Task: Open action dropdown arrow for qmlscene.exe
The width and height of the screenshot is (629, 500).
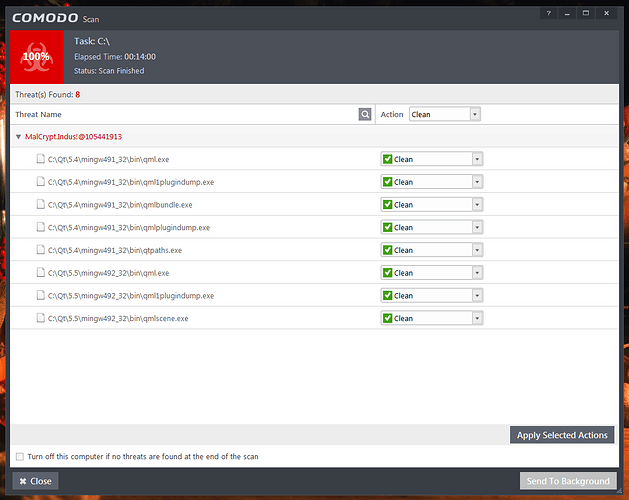Action: [477, 318]
